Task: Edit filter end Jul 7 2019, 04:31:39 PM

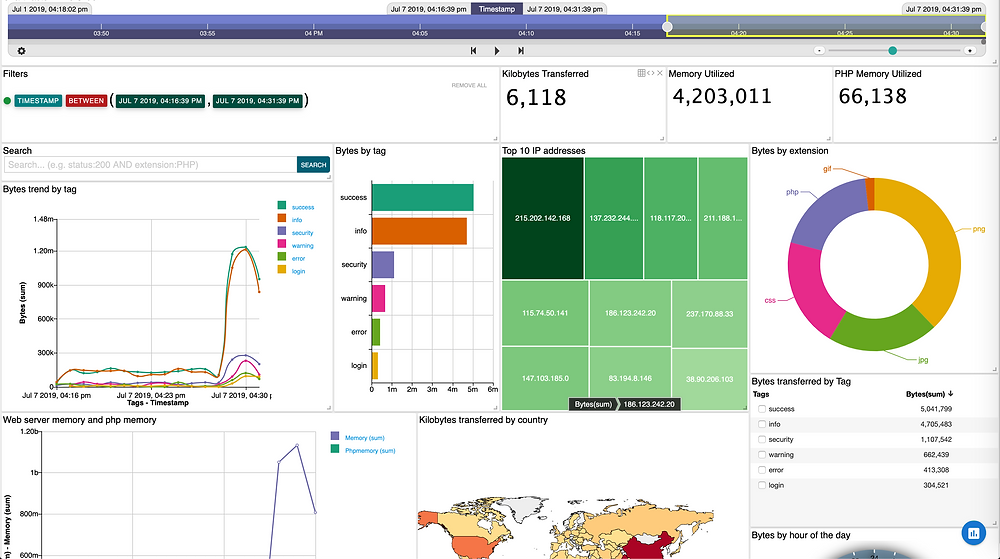Action: (x=258, y=101)
